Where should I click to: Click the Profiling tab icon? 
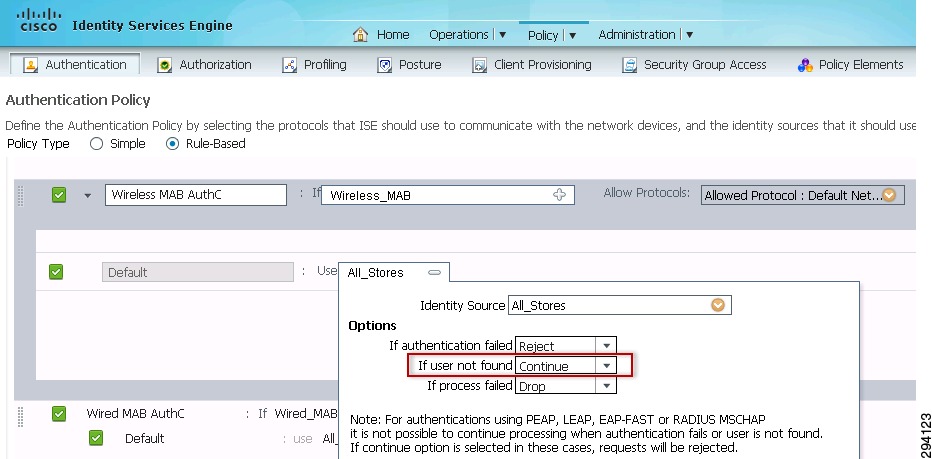289,65
